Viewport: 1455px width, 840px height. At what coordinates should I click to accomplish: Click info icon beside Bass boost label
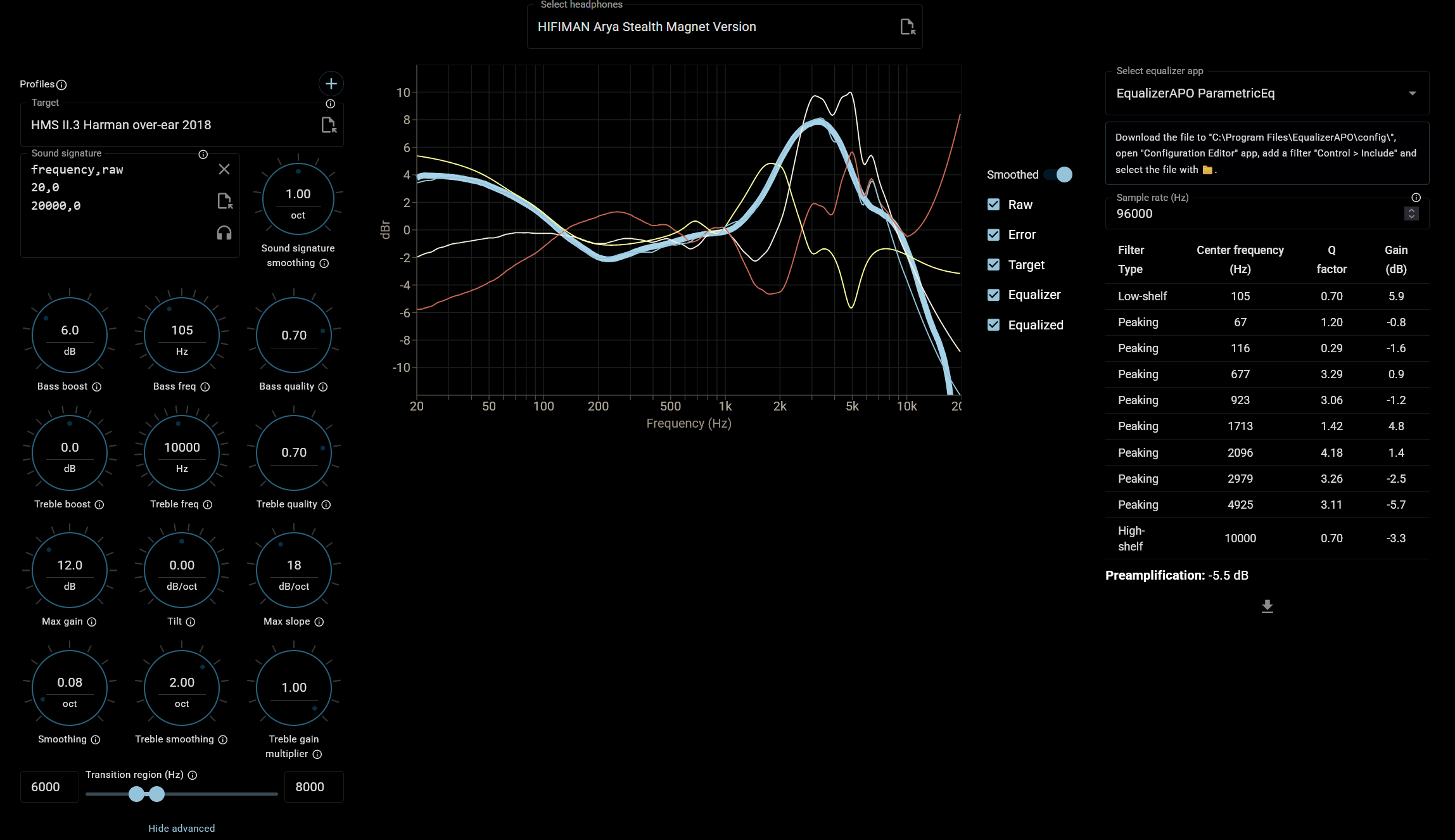[x=97, y=387]
